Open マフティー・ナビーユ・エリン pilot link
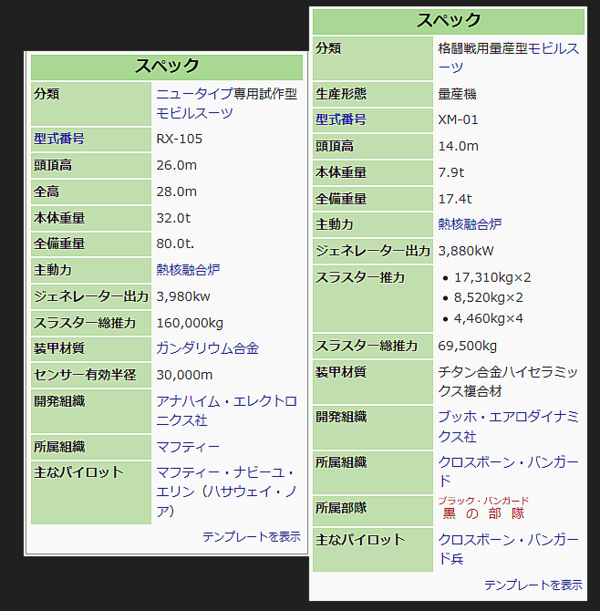This screenshot has width=600, height=611. (x=226, y=492)
